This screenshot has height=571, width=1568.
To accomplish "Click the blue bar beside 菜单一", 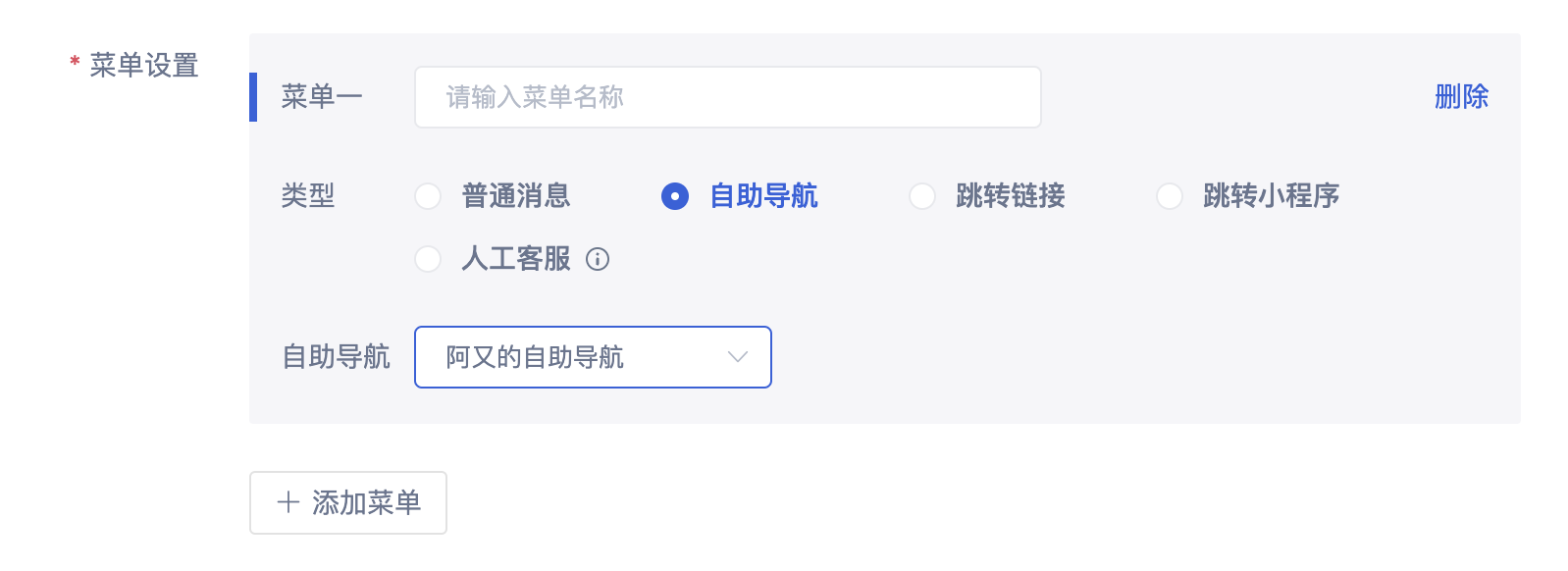I will (253, 97).
